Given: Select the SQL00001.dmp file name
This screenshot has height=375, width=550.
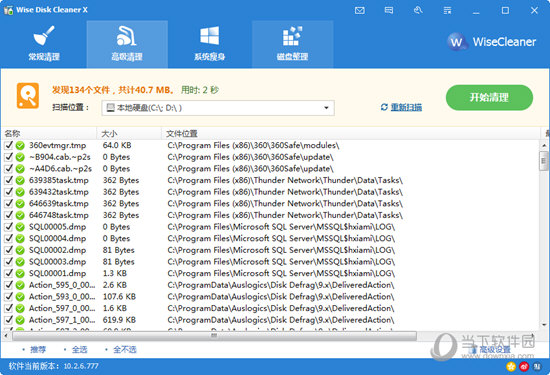Looking at the screenshot, I should [x=58, y=273].
